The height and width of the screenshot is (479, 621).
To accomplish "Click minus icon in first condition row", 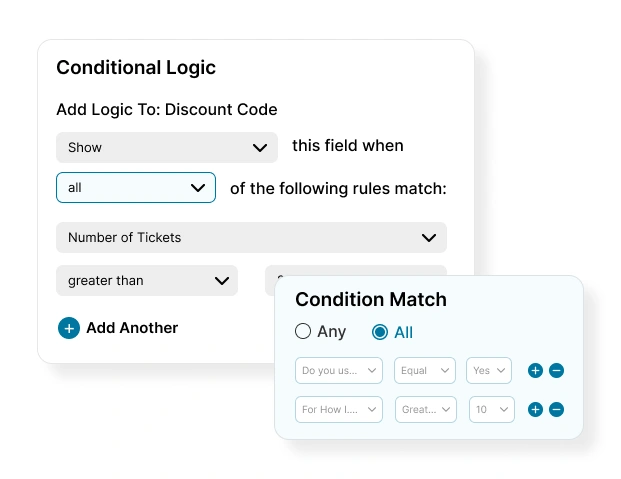I will pyautogui.click(x=557, y=370).
